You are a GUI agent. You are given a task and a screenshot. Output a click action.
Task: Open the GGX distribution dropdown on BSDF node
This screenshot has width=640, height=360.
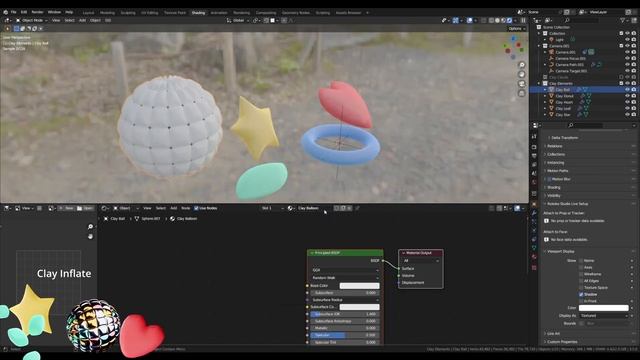pos(345,270)
